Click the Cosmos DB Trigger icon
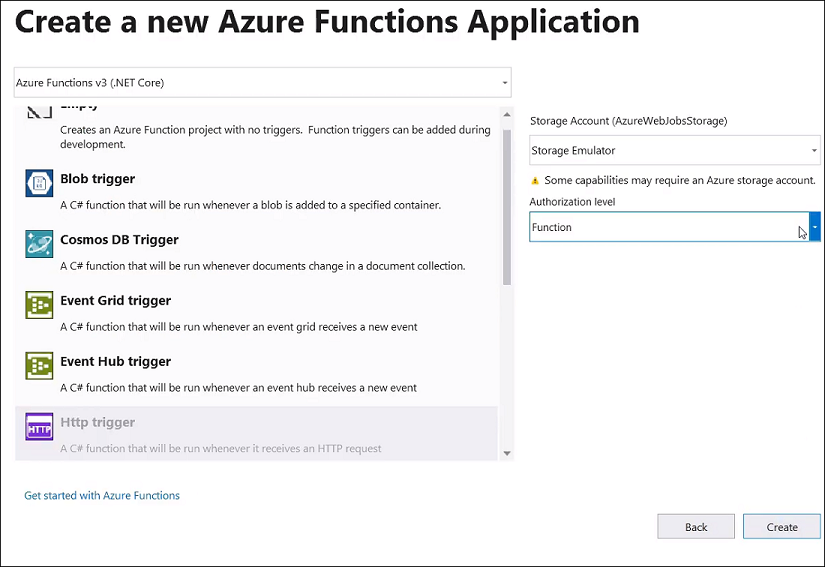 pos(39,244)
